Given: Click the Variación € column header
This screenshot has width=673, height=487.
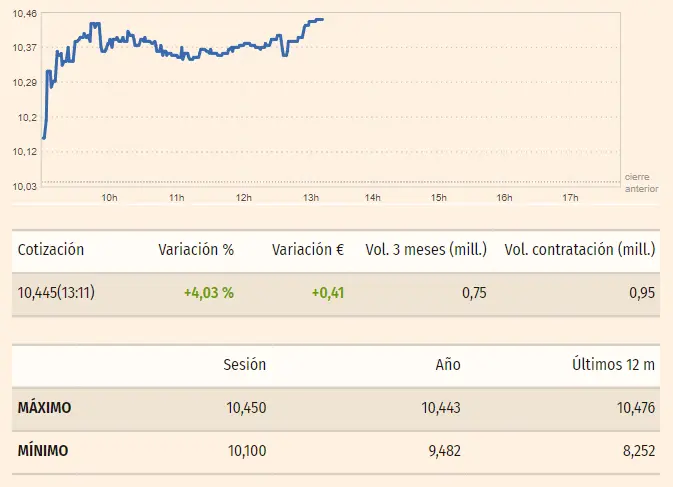Looking at the screenshot, I should pos(309,250).
